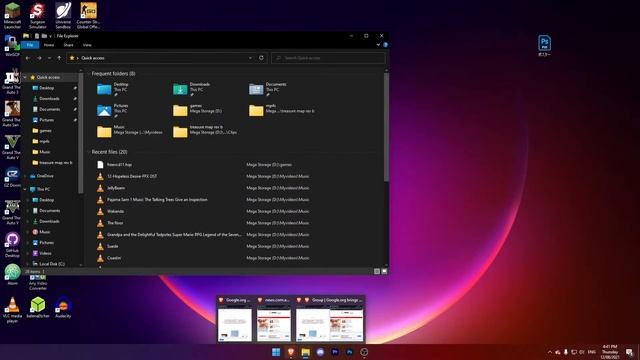Viewport: 640px width, 360px height.
Task: Open the Photoshop file on desktop
Action: click(544, 46)
